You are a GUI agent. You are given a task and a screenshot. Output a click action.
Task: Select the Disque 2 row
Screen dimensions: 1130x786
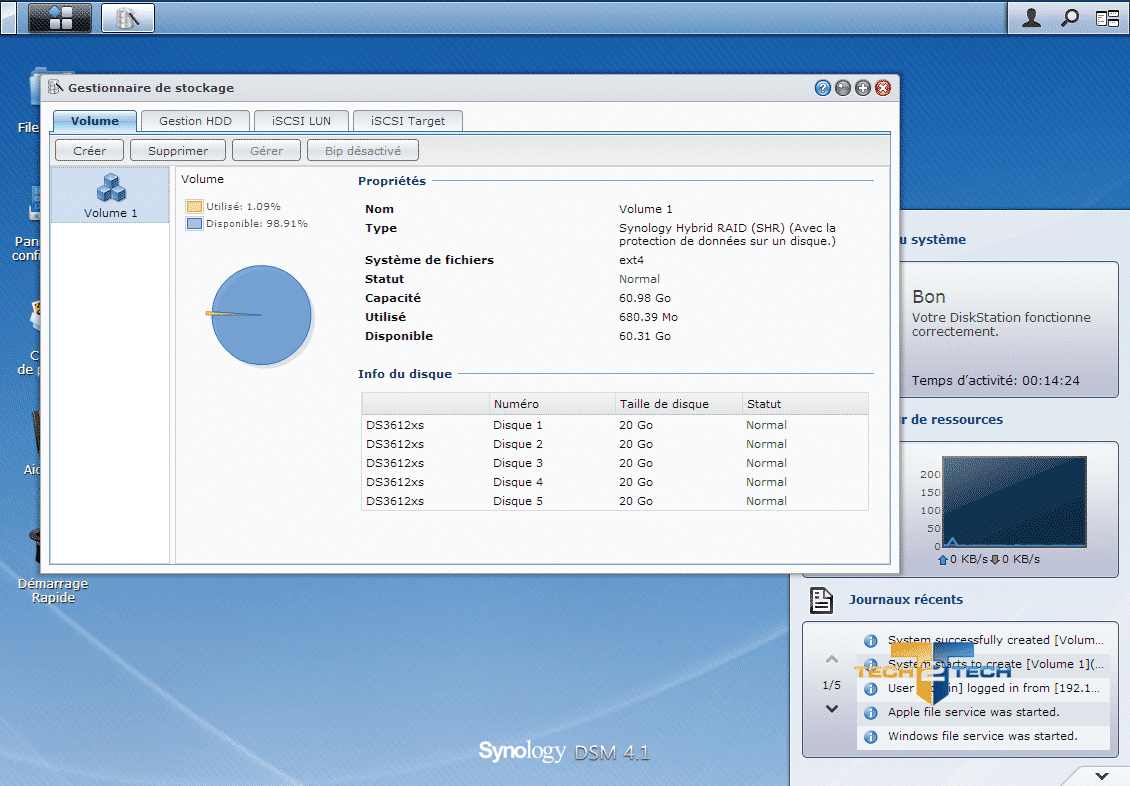(615, 444)
